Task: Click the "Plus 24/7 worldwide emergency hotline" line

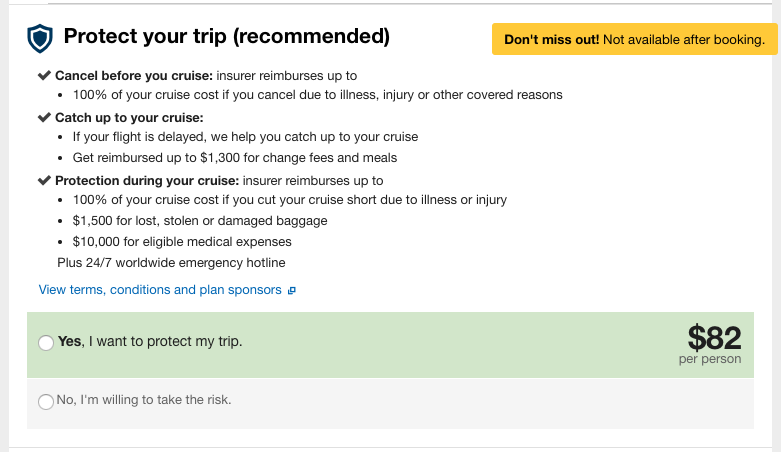Action: (x=171, y=263)
